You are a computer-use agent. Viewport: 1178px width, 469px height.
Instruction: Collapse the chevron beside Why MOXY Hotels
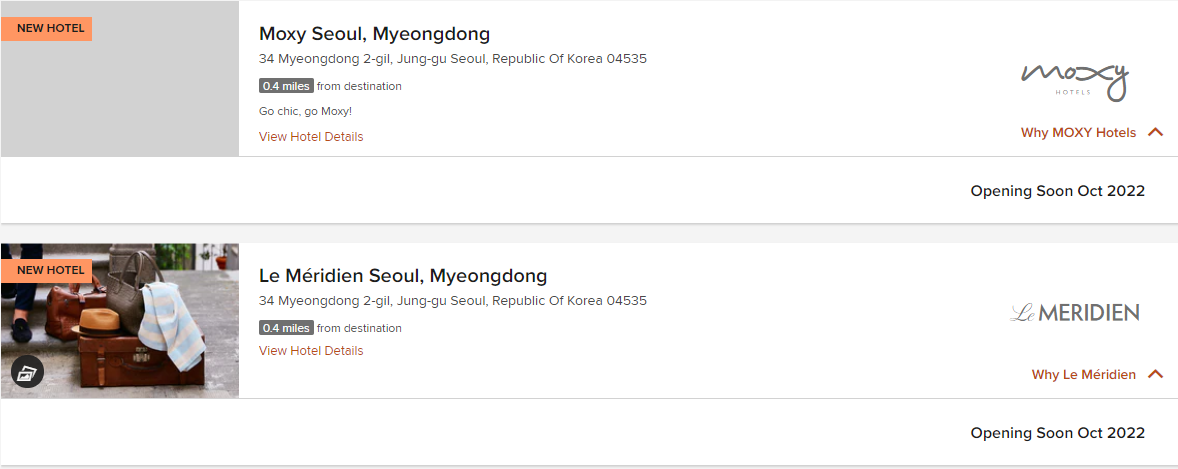click(x=1156, y=133)
